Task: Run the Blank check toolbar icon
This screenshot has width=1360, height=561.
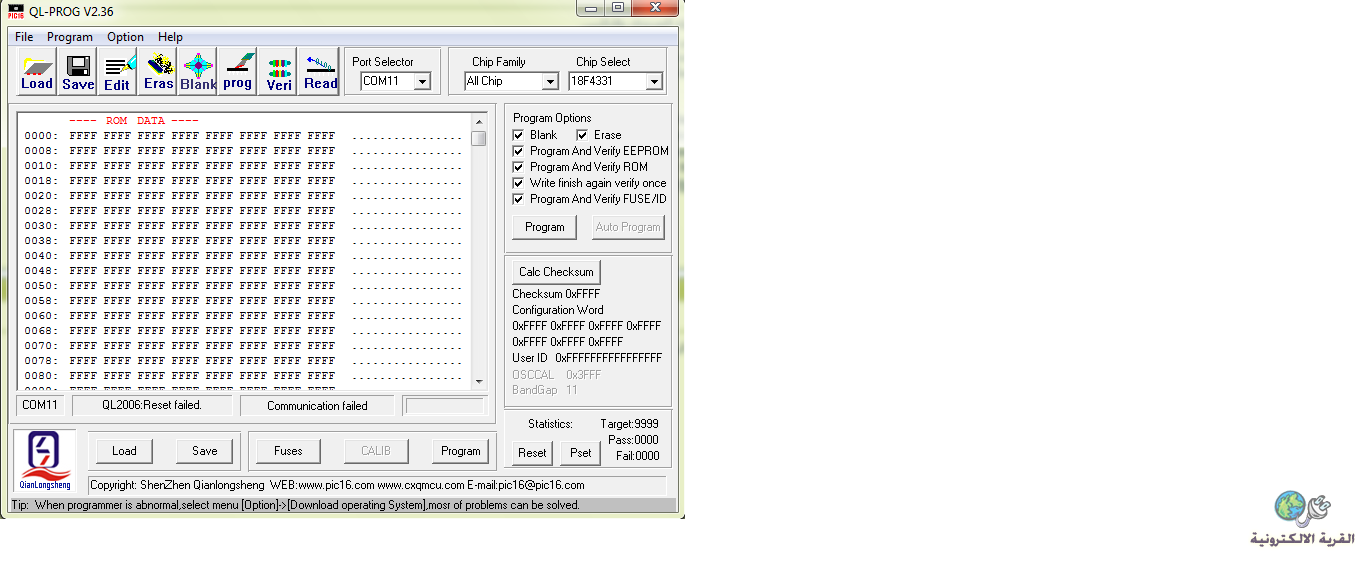Action: [198, 72]
